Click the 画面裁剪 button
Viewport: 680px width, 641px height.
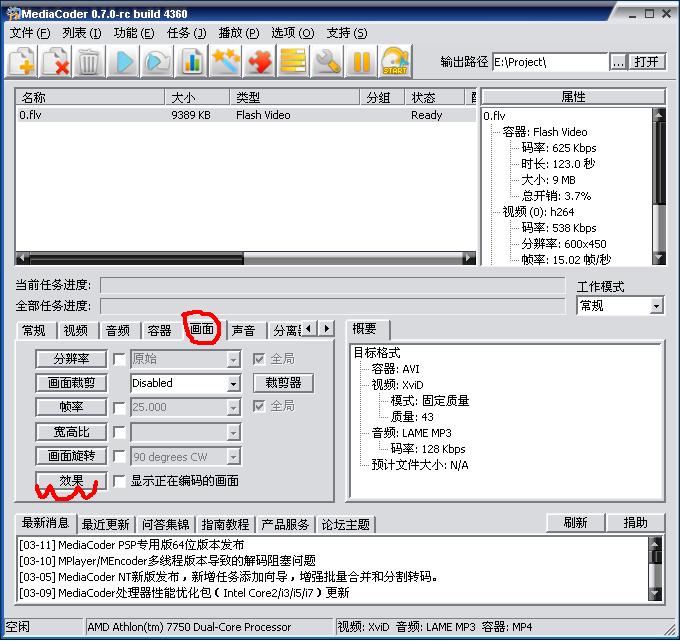(x=71, y=383)
